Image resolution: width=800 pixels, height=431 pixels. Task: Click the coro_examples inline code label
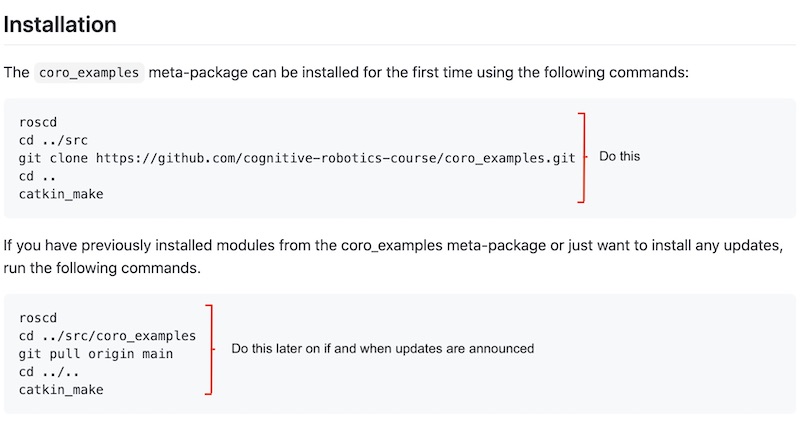pyautogui.click(x=90, y=73)
